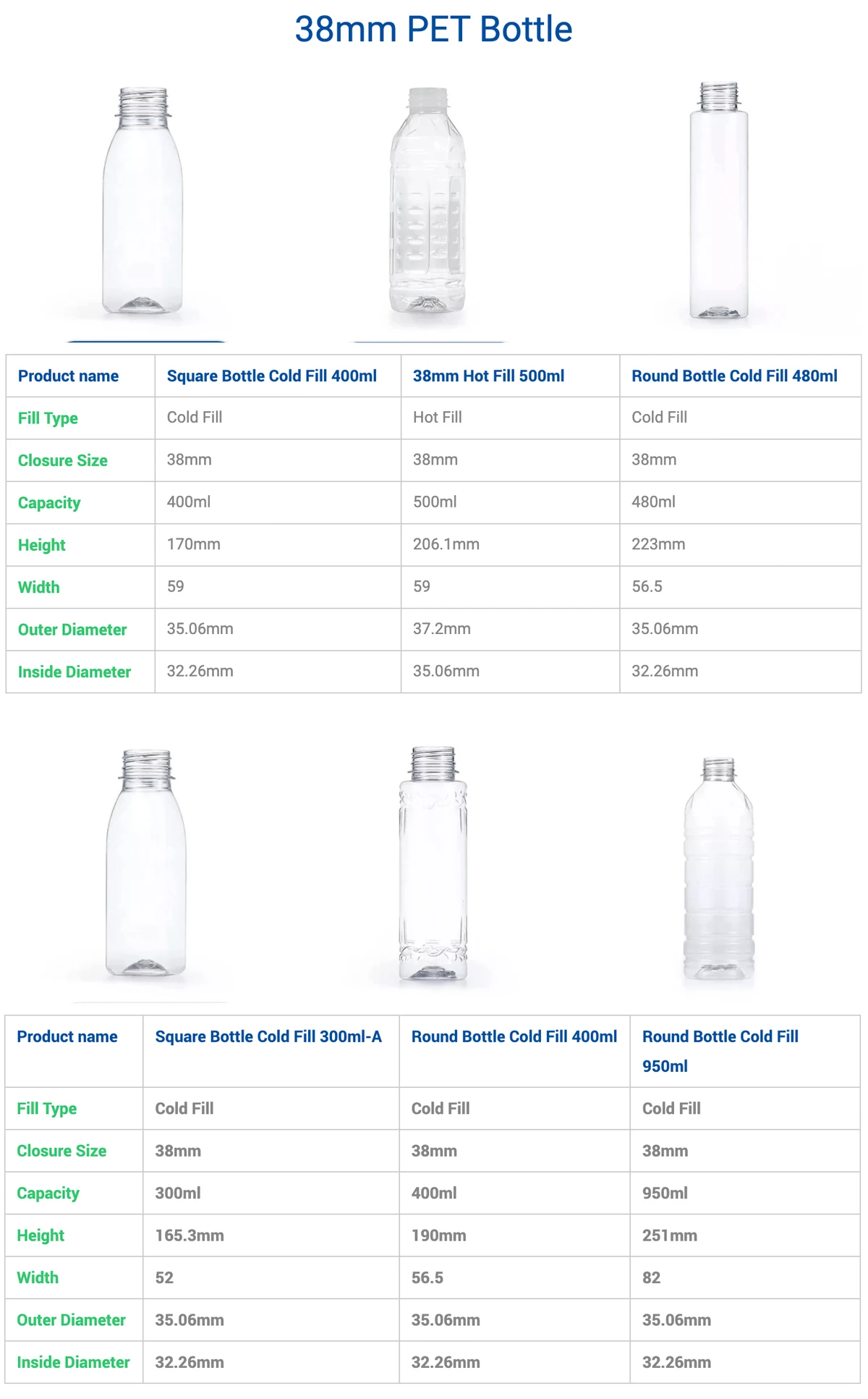Click the Inside Diameter label in second table
Screen dimensions: 868x1399
pyautogui.click(x=73, y=1362)
